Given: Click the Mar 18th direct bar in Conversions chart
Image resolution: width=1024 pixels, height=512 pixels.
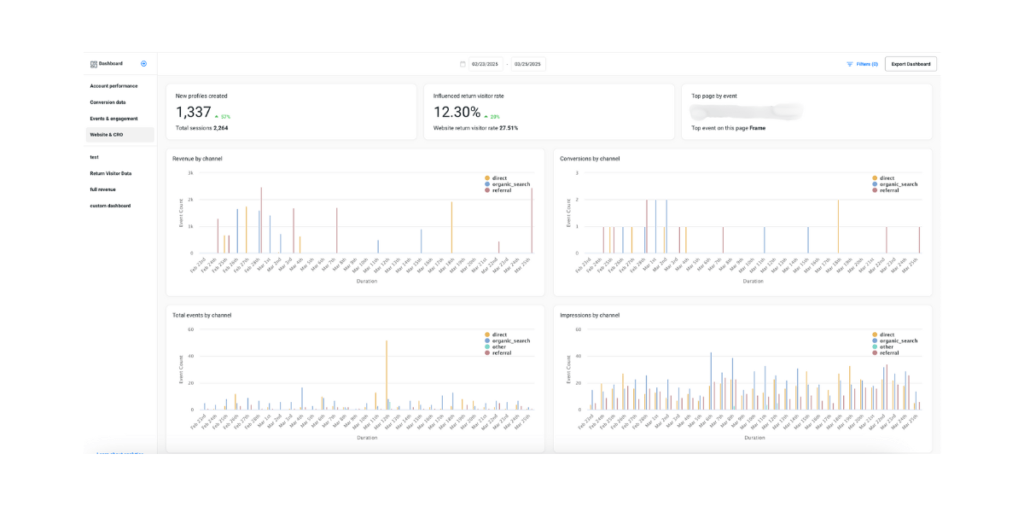Looking at the screenshot, I should [839, 227].
